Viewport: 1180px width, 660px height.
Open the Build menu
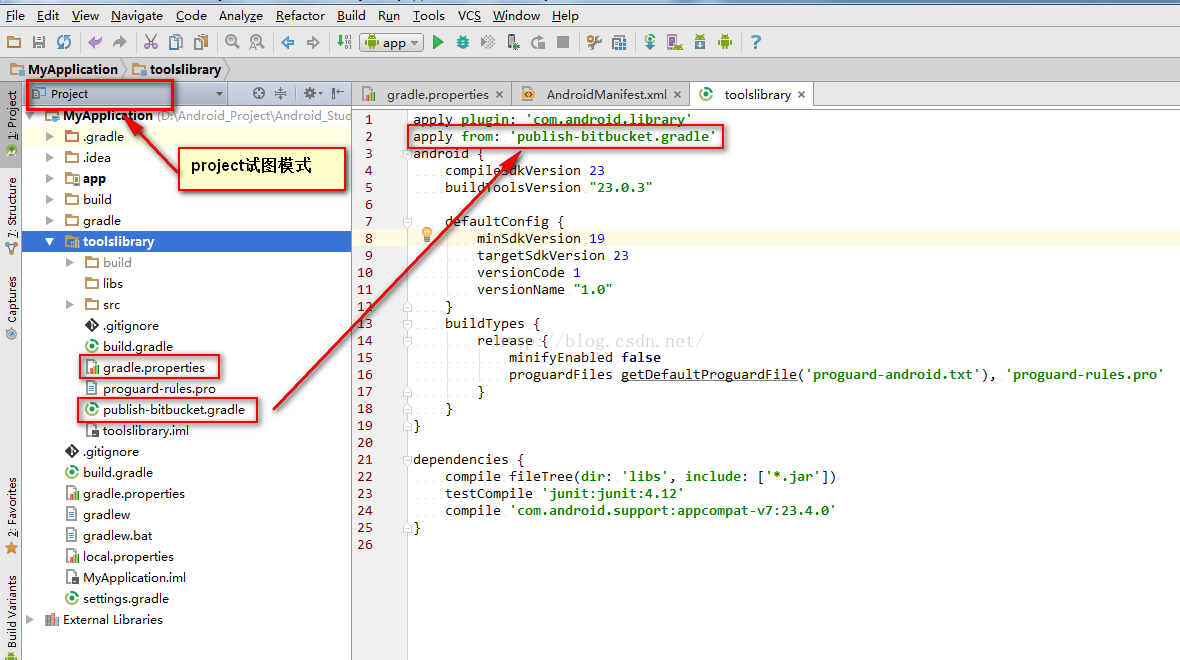(351, 15)
